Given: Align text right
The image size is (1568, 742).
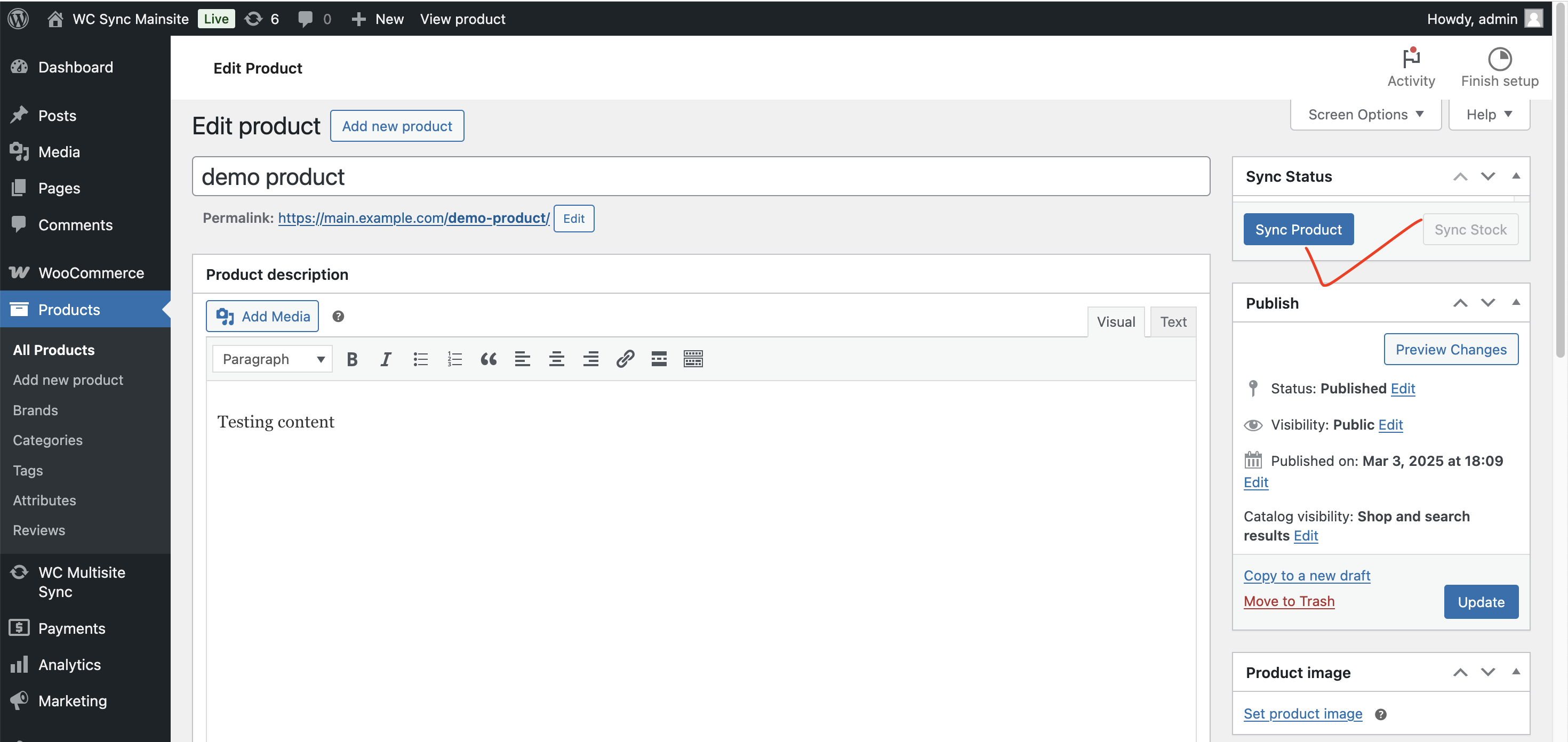Looking at the screenshot, I should coord(590,359).
